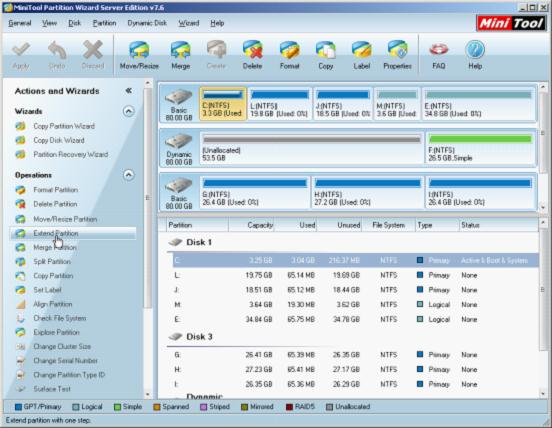
Task: Select the G:(NTFS) 26.4 GB partition block
Action: pyautogui.click(x=255, y=193)
